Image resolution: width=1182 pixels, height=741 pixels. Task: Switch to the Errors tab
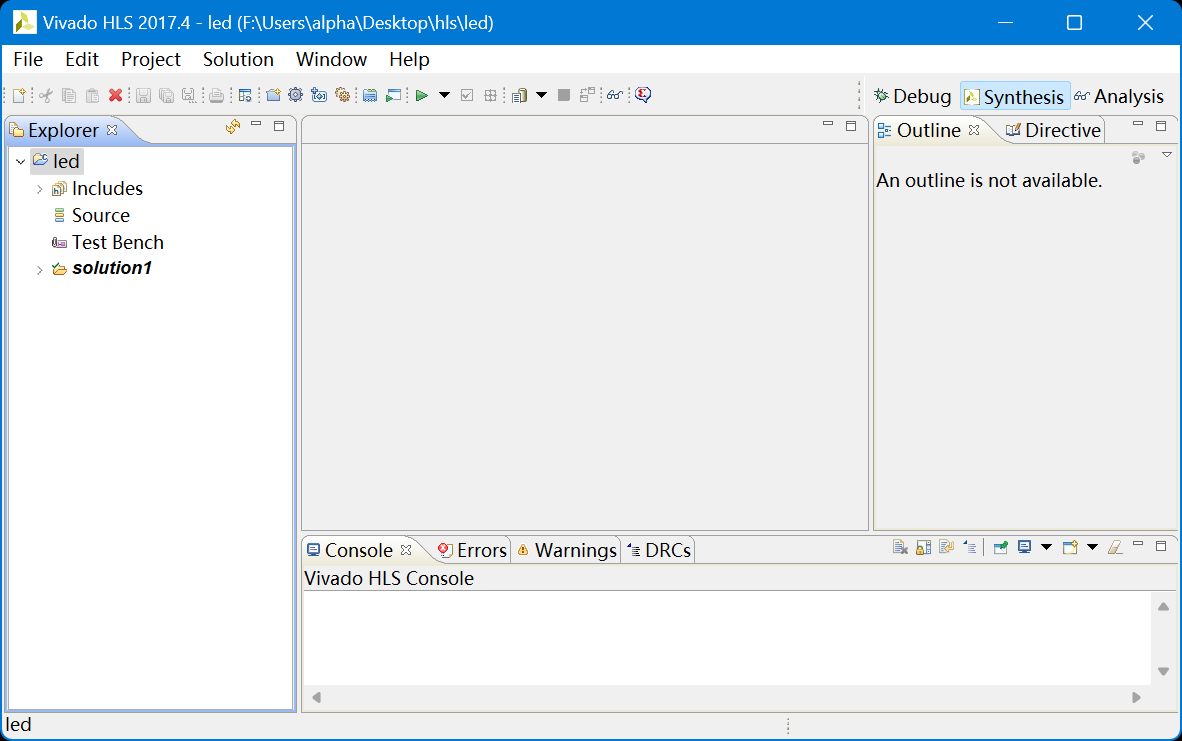[472, 550]
